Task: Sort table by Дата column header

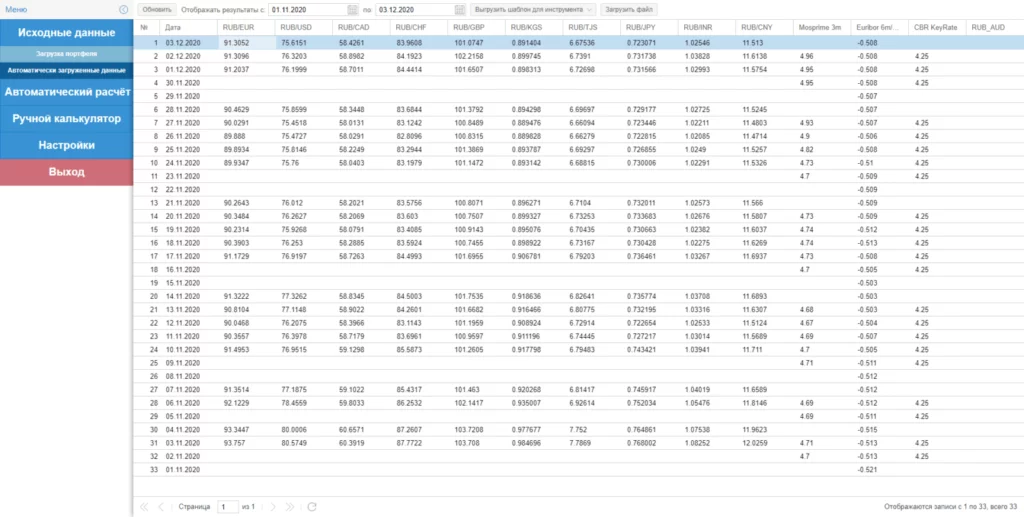Action: point(173,27)
